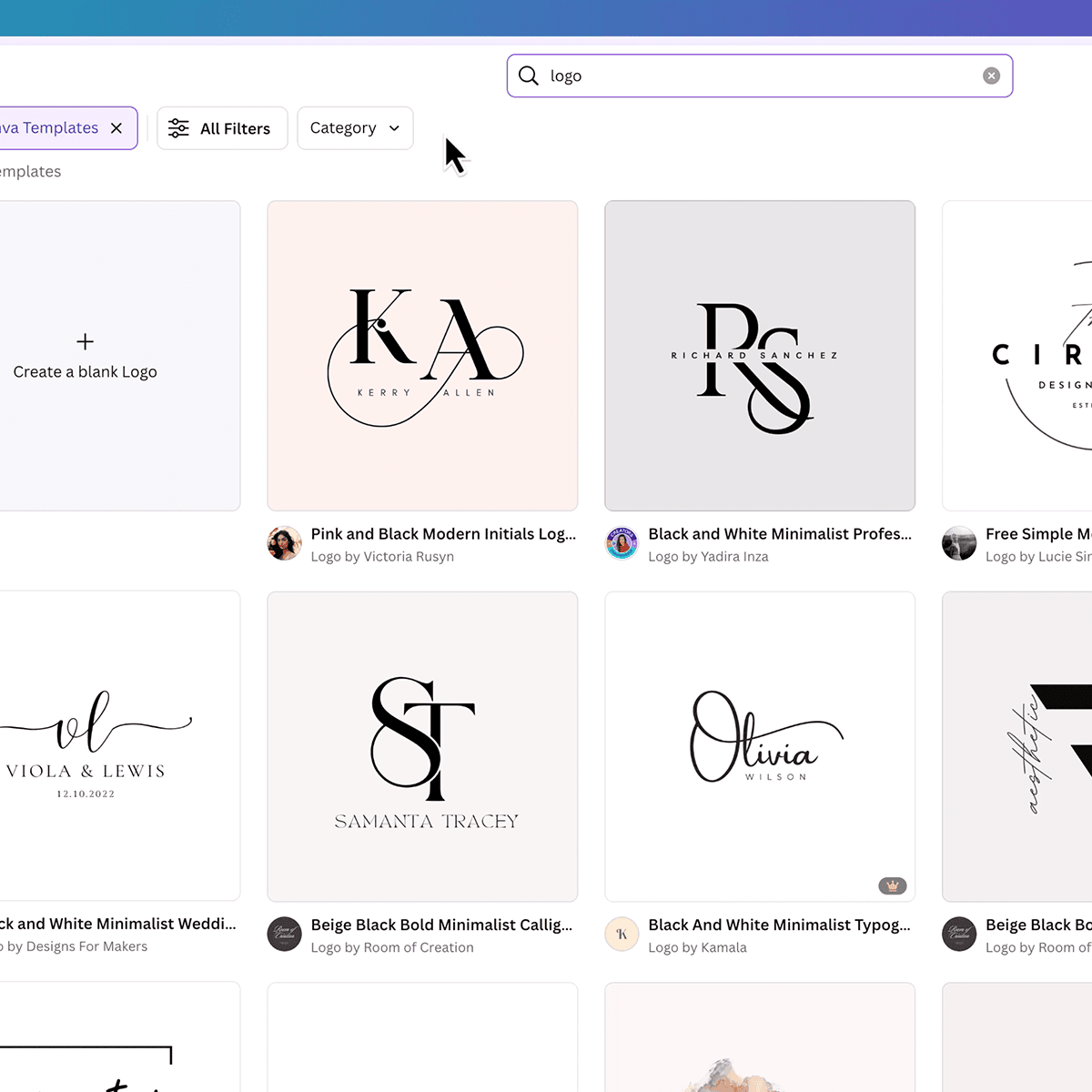1092x1092 pixels.
Task: Clear the logo search query
Action: (x=991, y=76)
